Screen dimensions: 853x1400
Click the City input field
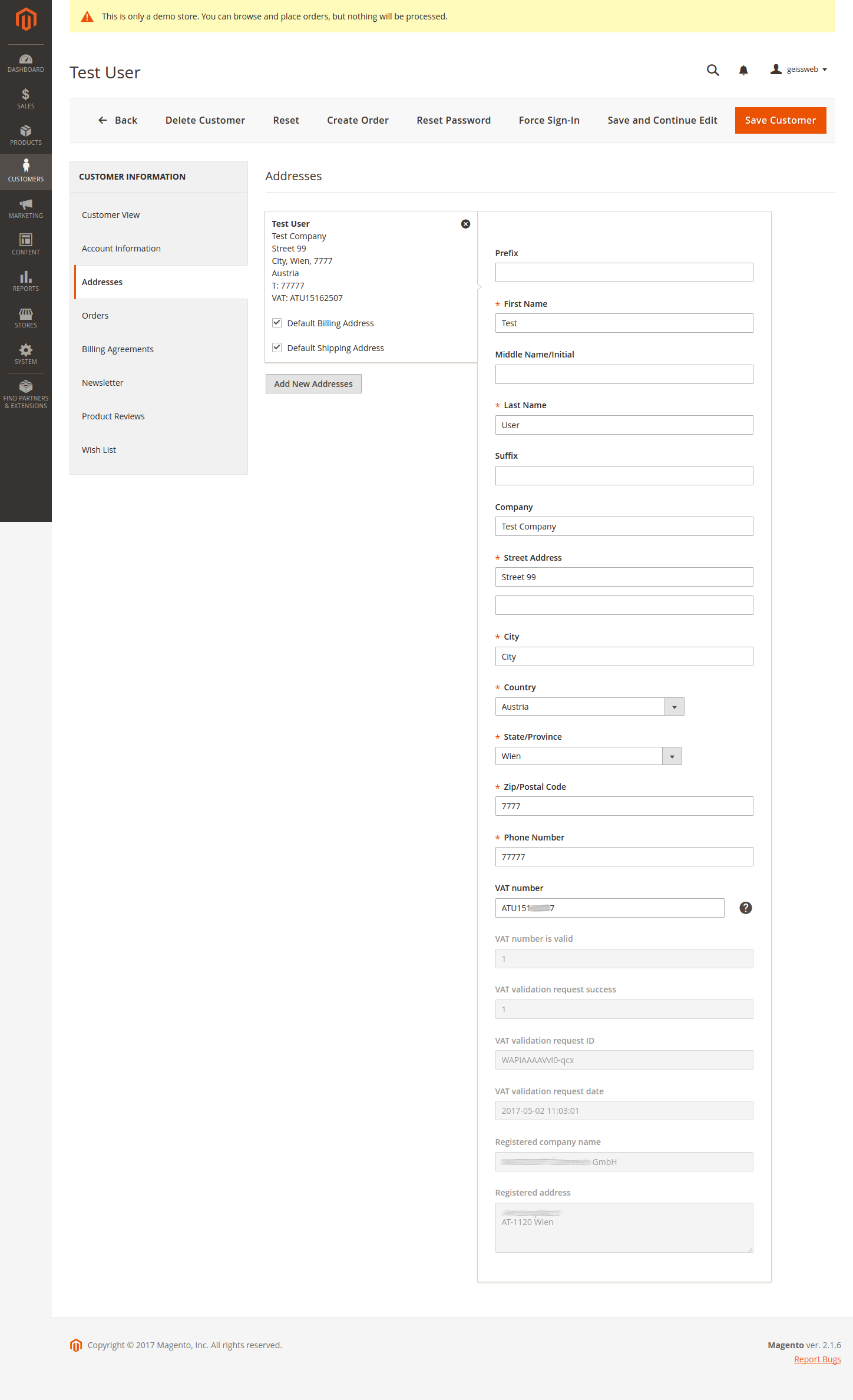pos(624,656)
